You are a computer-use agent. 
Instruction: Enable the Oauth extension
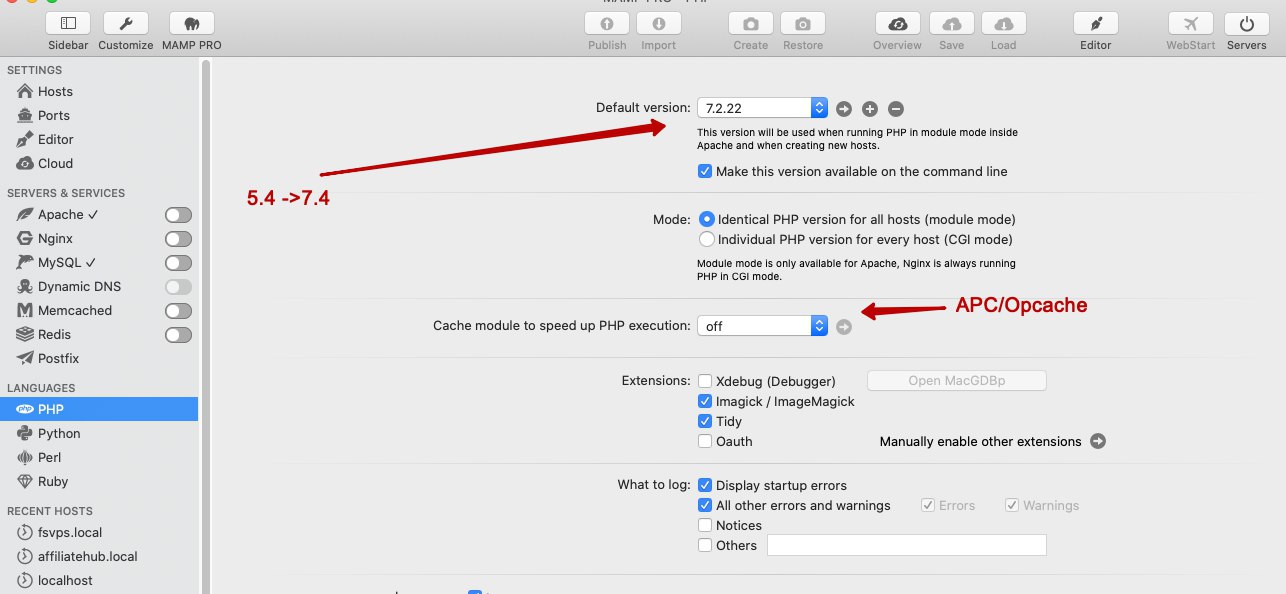tap(705, 441)
